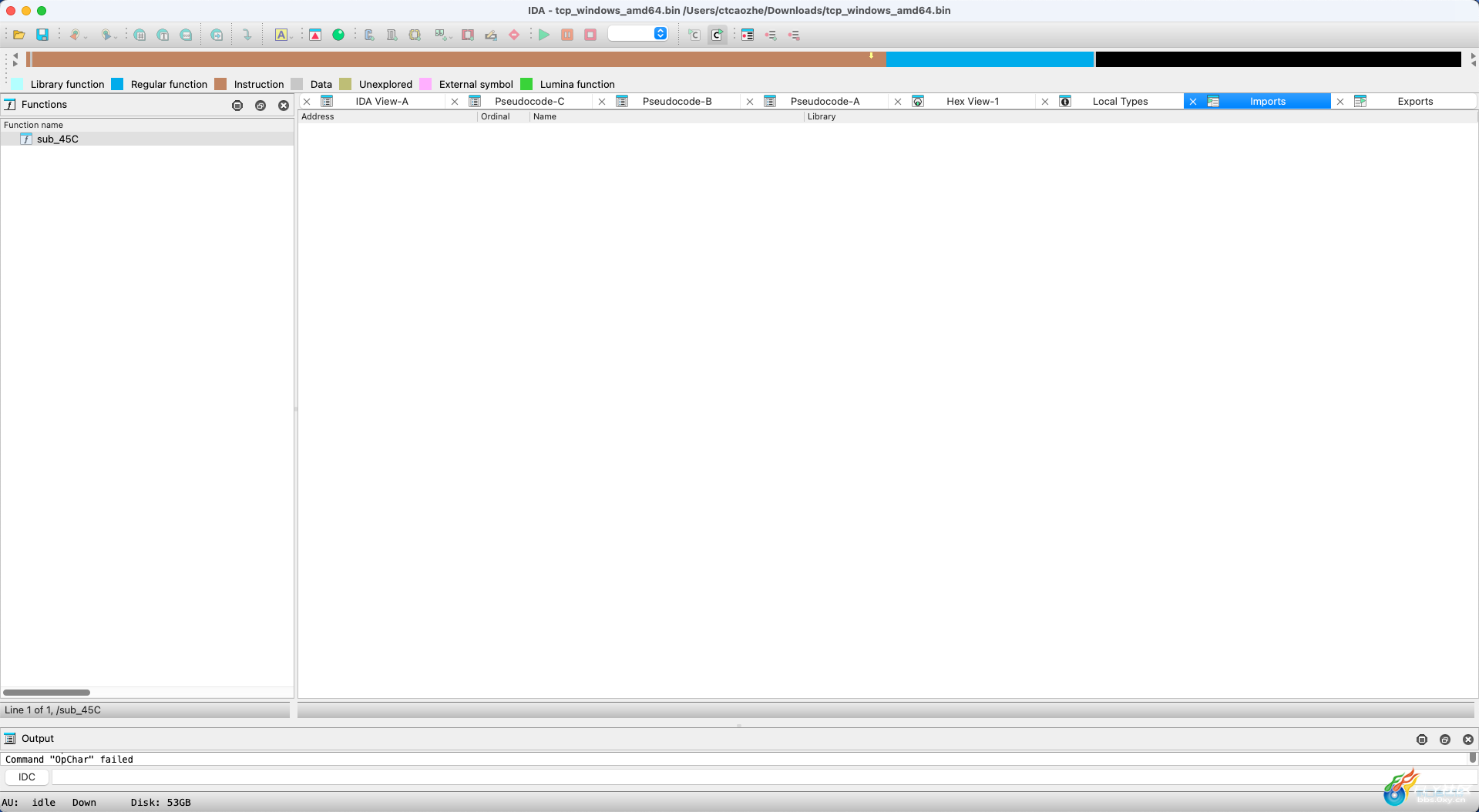1479x812 pixels.
Task: Open a file with the folder icon
Action: [x=19, y=35]
